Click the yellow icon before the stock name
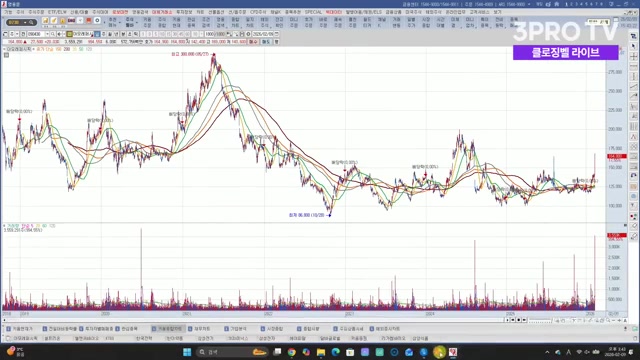 (x=69, y=34)
